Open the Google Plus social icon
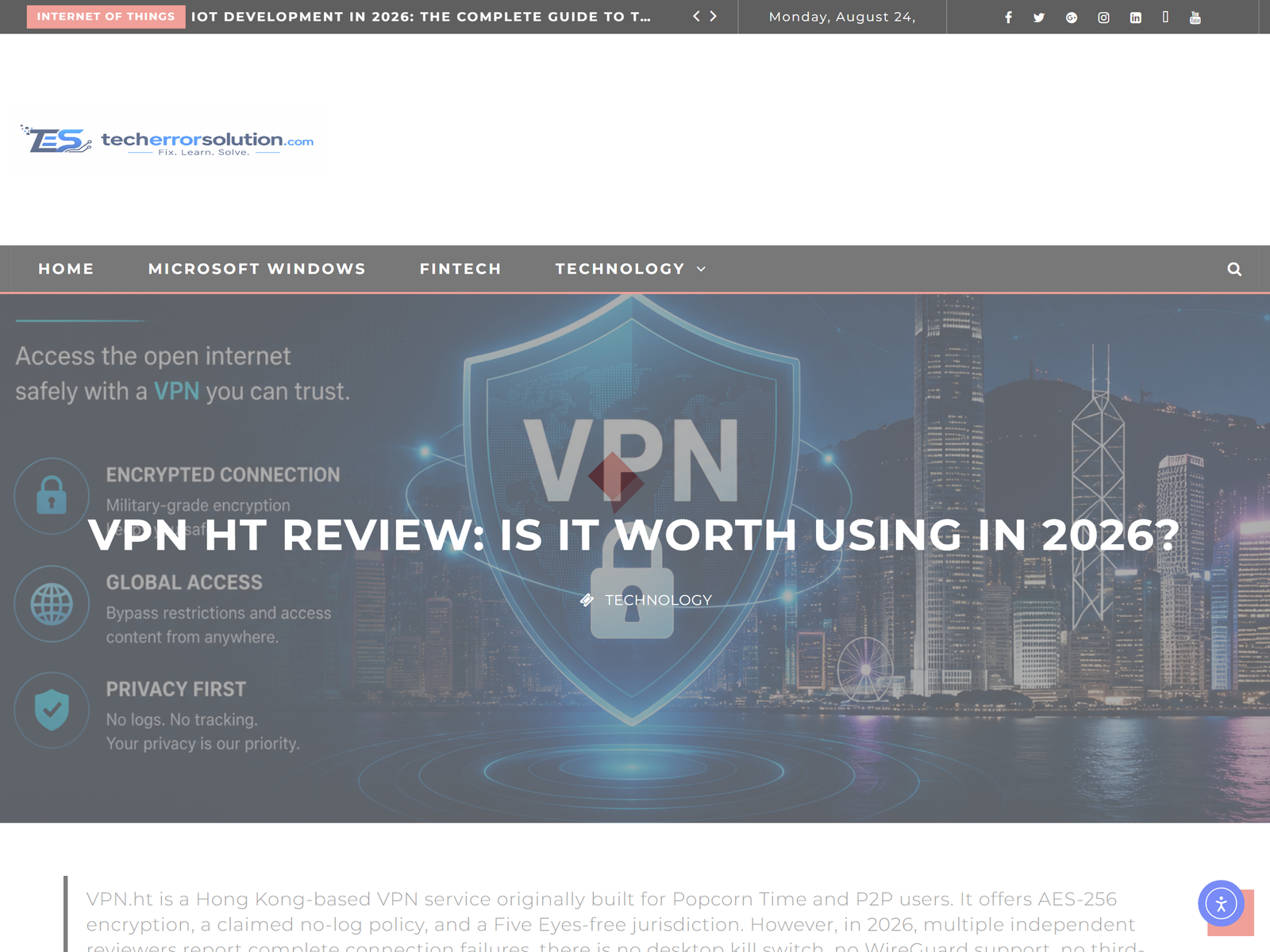Image resolution: width=1270 pixels, height=952 pixels. click(1072, 17)
